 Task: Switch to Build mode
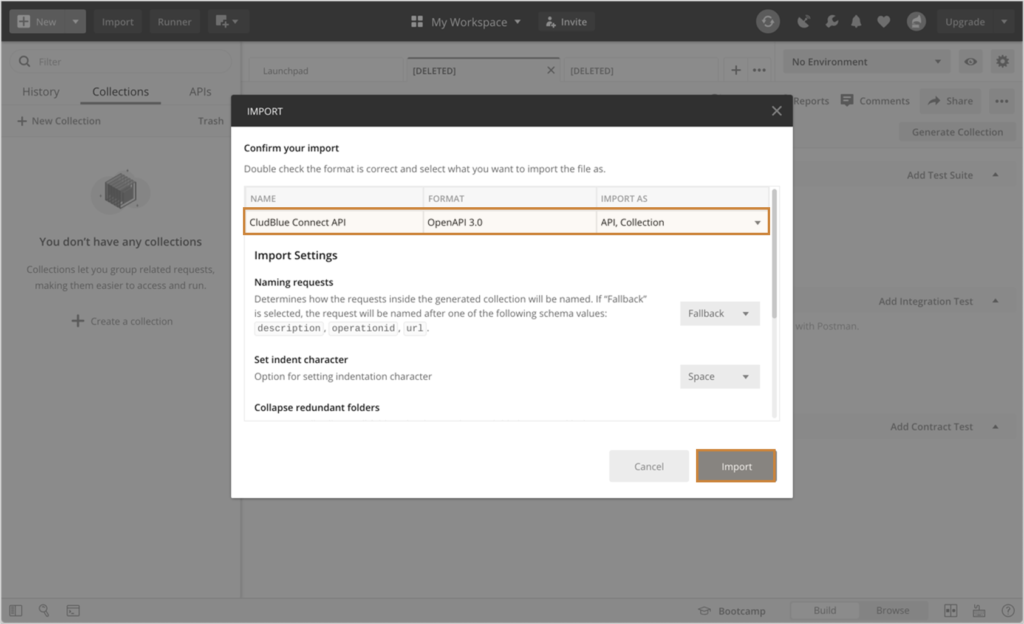(825, 610)
